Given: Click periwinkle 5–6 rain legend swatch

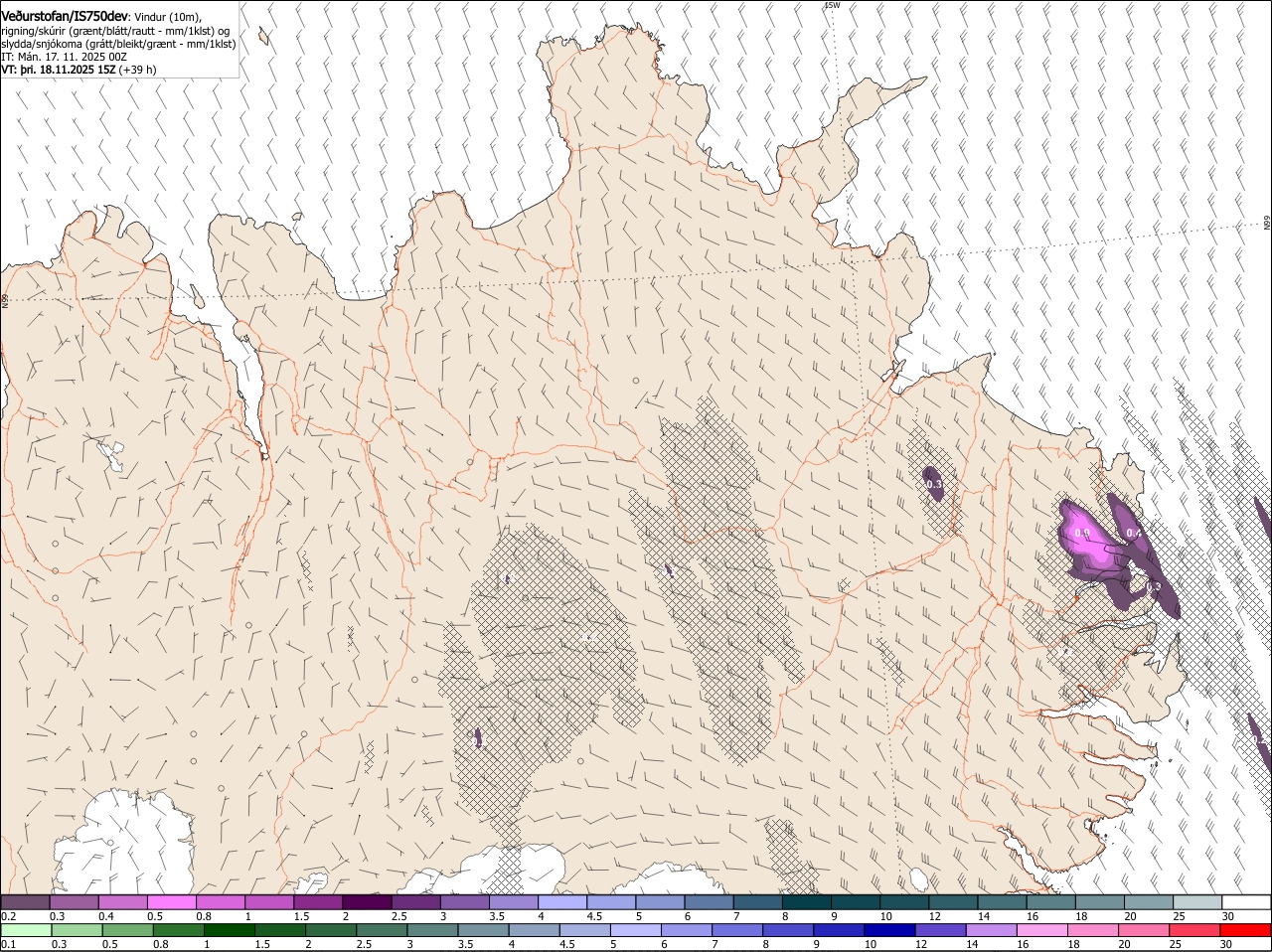Looking at the screenshot, I should pyautogui.click(x=635, y=930).
